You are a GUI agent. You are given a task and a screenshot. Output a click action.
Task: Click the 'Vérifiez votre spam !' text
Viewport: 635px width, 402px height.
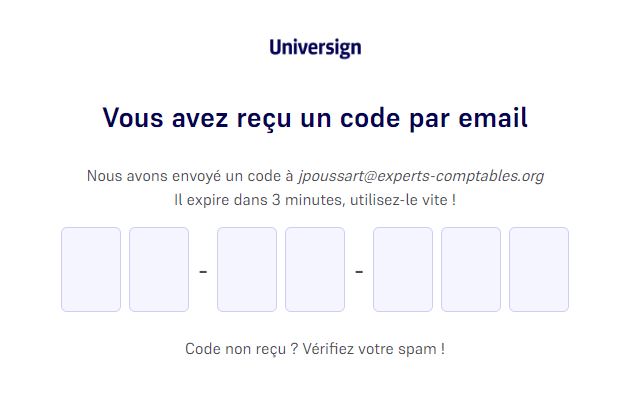pyautogui.click(x=374, y=349)
